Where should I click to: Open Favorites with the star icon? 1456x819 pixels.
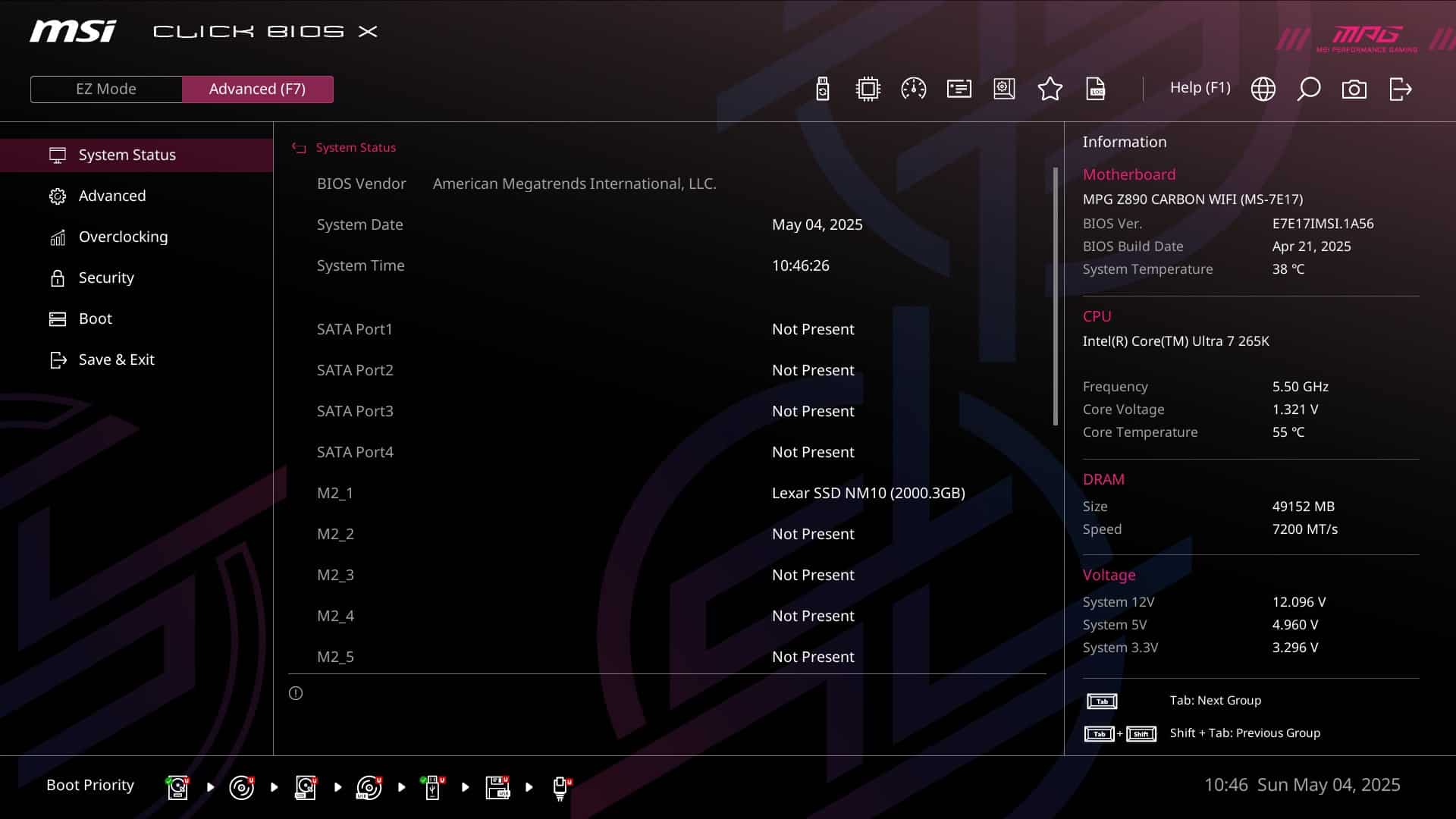click(1050, 89)
